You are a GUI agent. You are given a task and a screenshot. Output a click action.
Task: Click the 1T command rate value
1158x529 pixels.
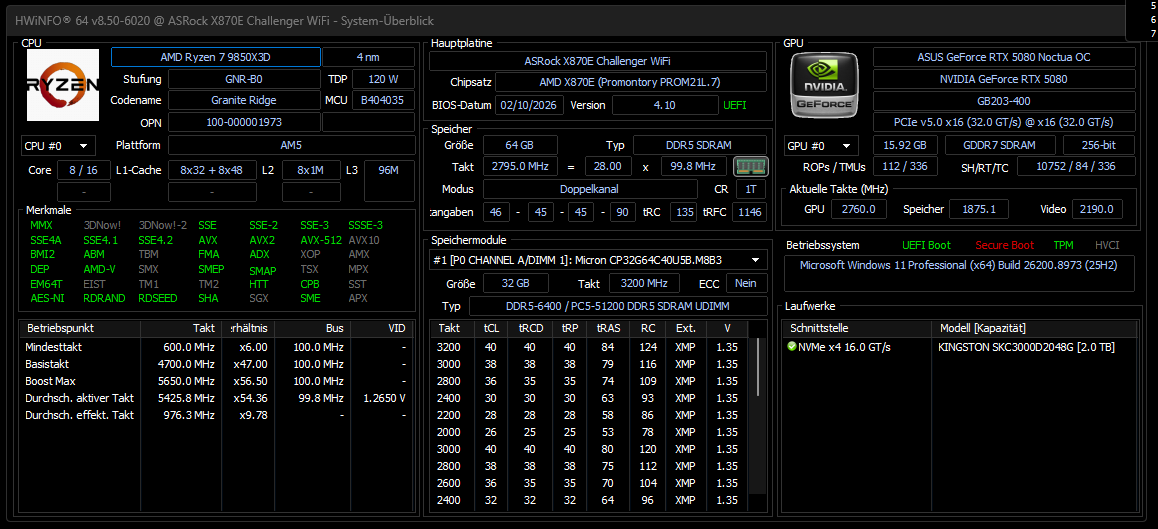(x=751, y=189)
